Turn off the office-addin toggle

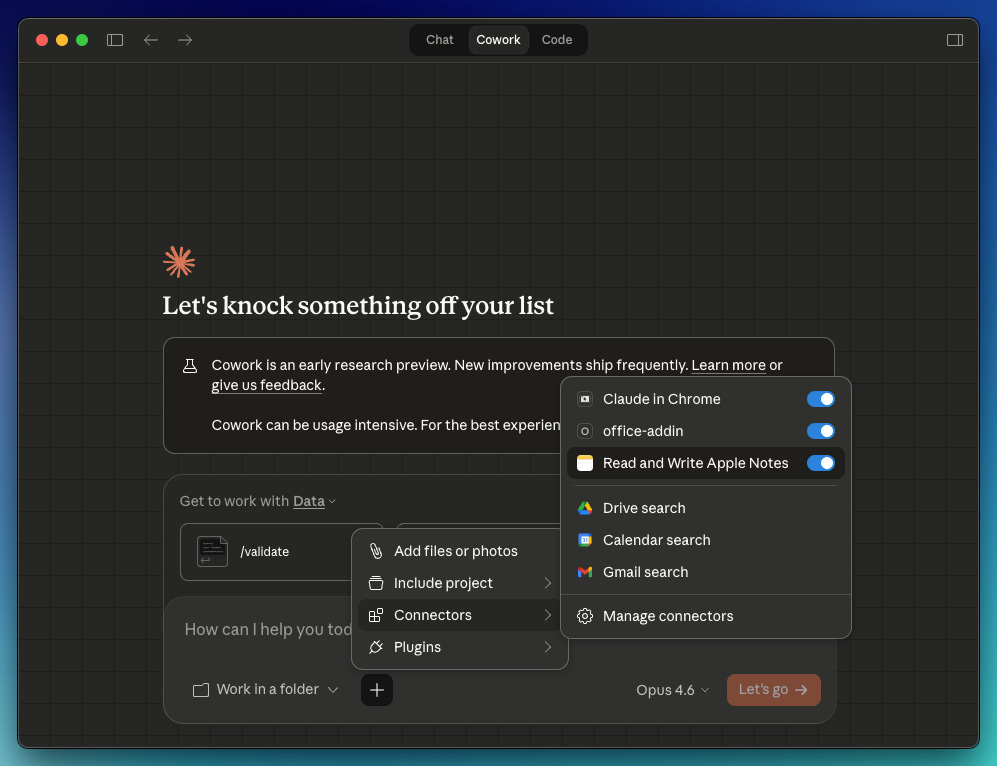click(820, 431)
